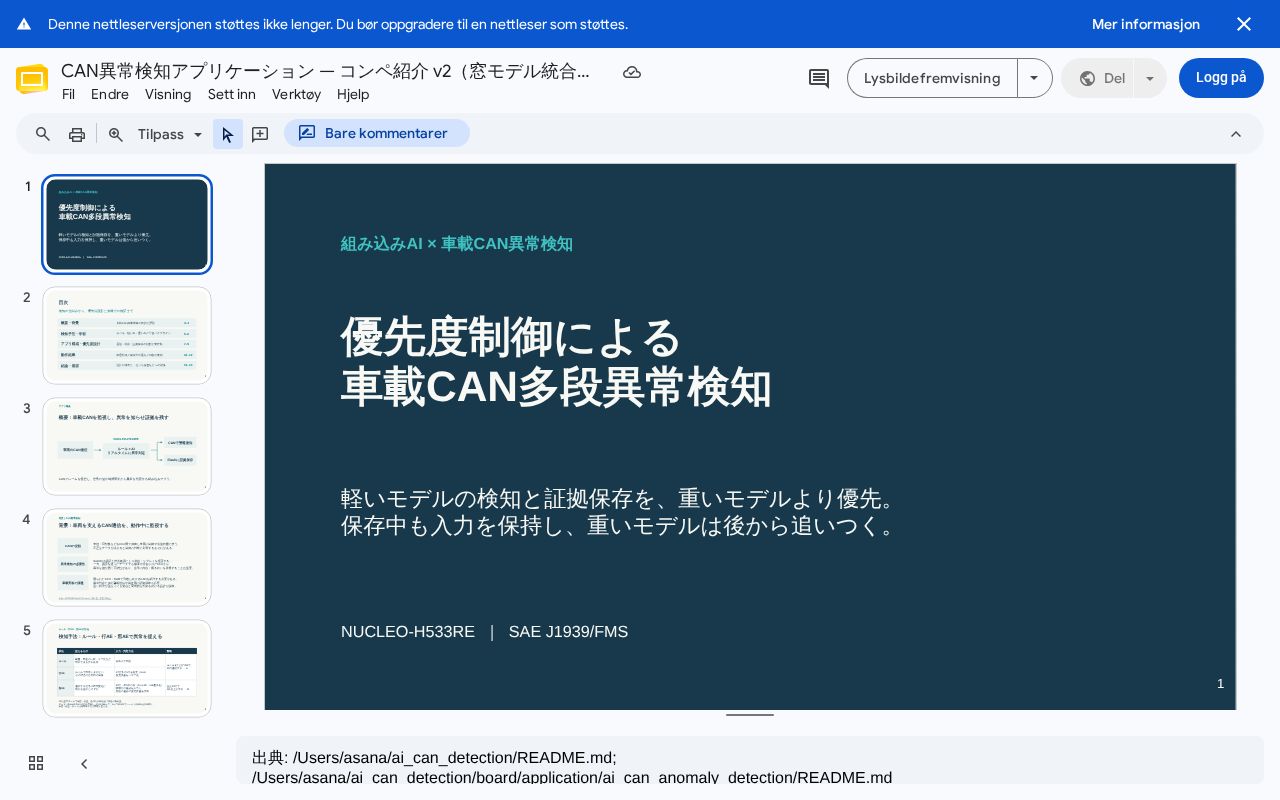Check the cloud document status icon
The height and width of the screenshot is (800, 1280).
632,72
